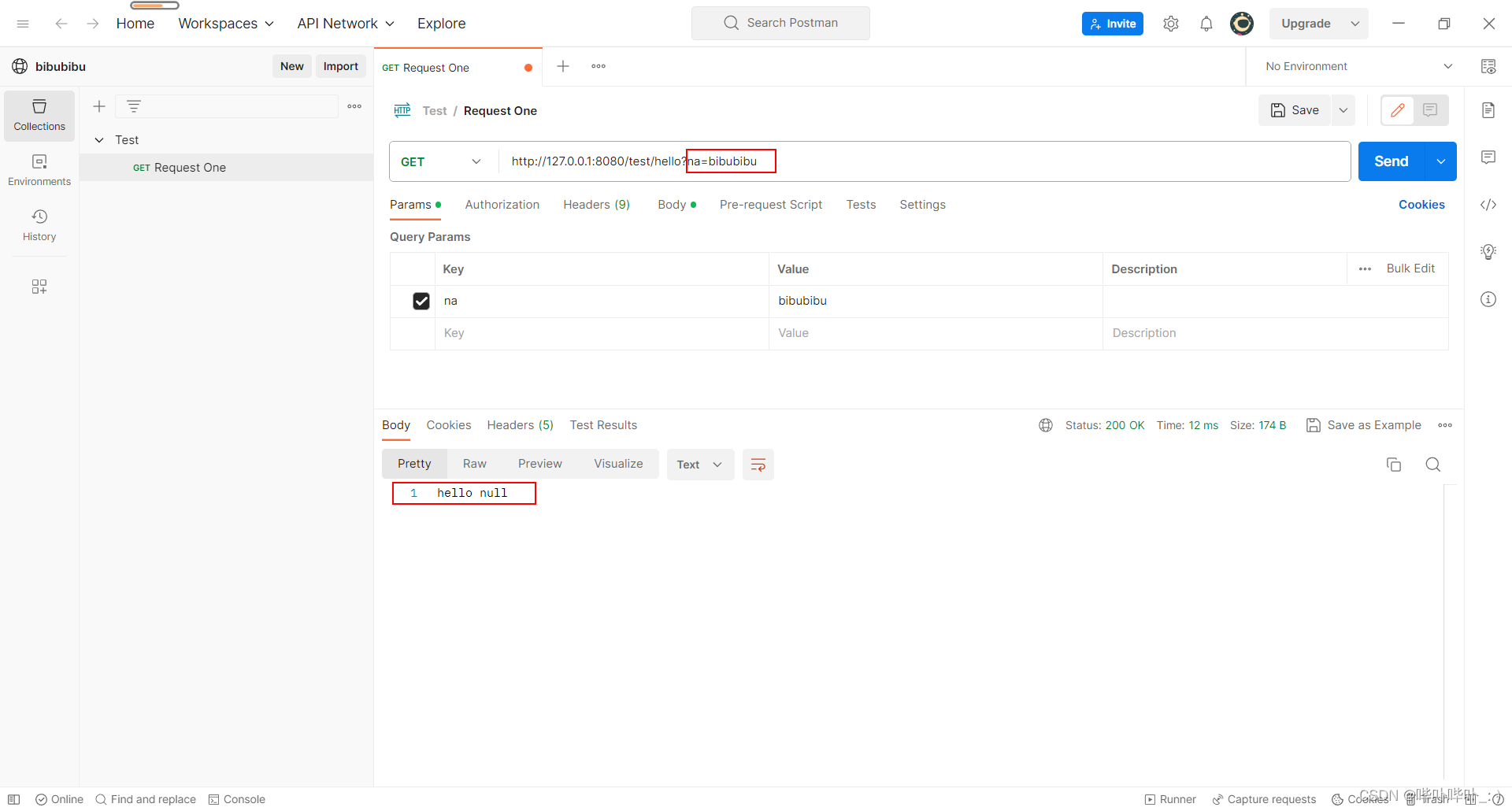Open the Cookies link
The height and width of the screenshot is (811, 1512).
click(1421, 205)
